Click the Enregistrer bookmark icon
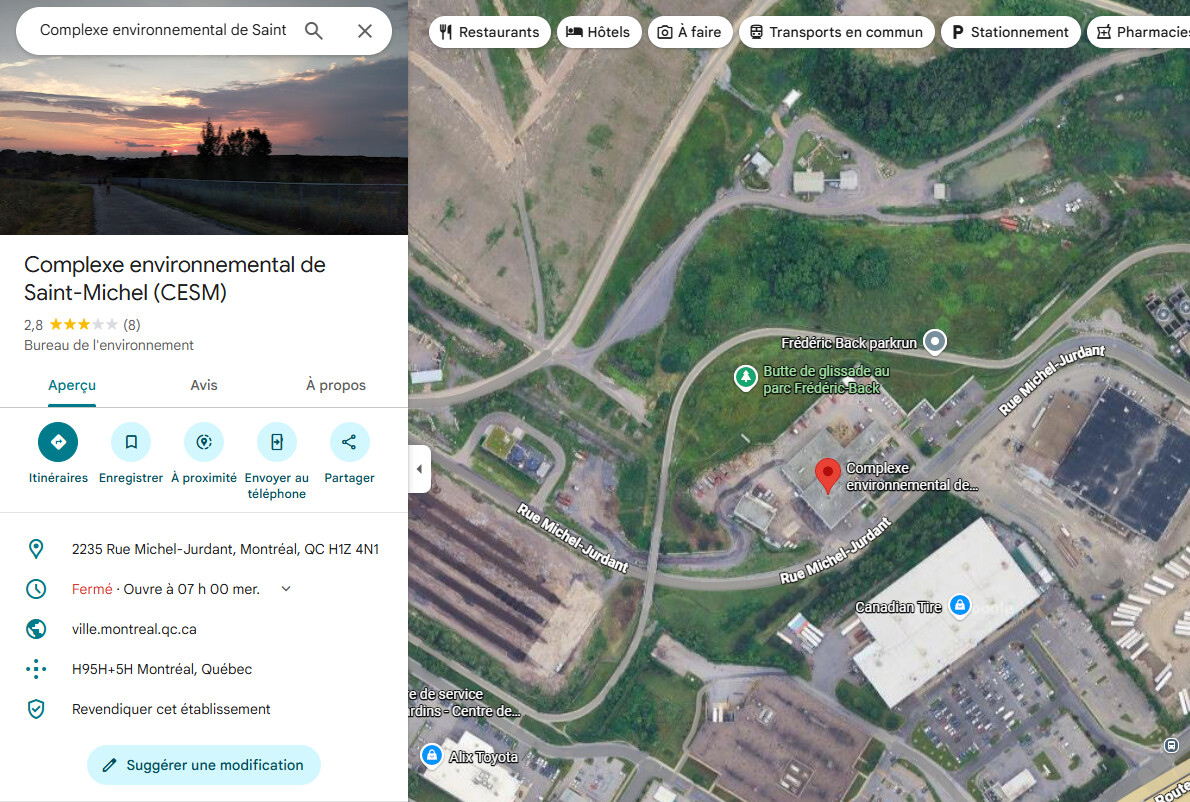This screenshot has width=1190, height=802. tap(131, 442)
